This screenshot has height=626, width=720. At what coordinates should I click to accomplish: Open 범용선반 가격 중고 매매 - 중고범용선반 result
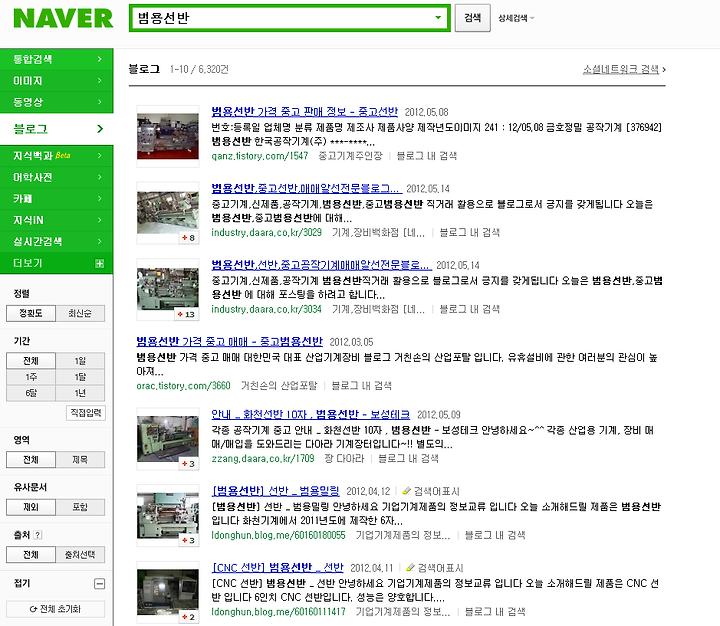tap(230, 342)
